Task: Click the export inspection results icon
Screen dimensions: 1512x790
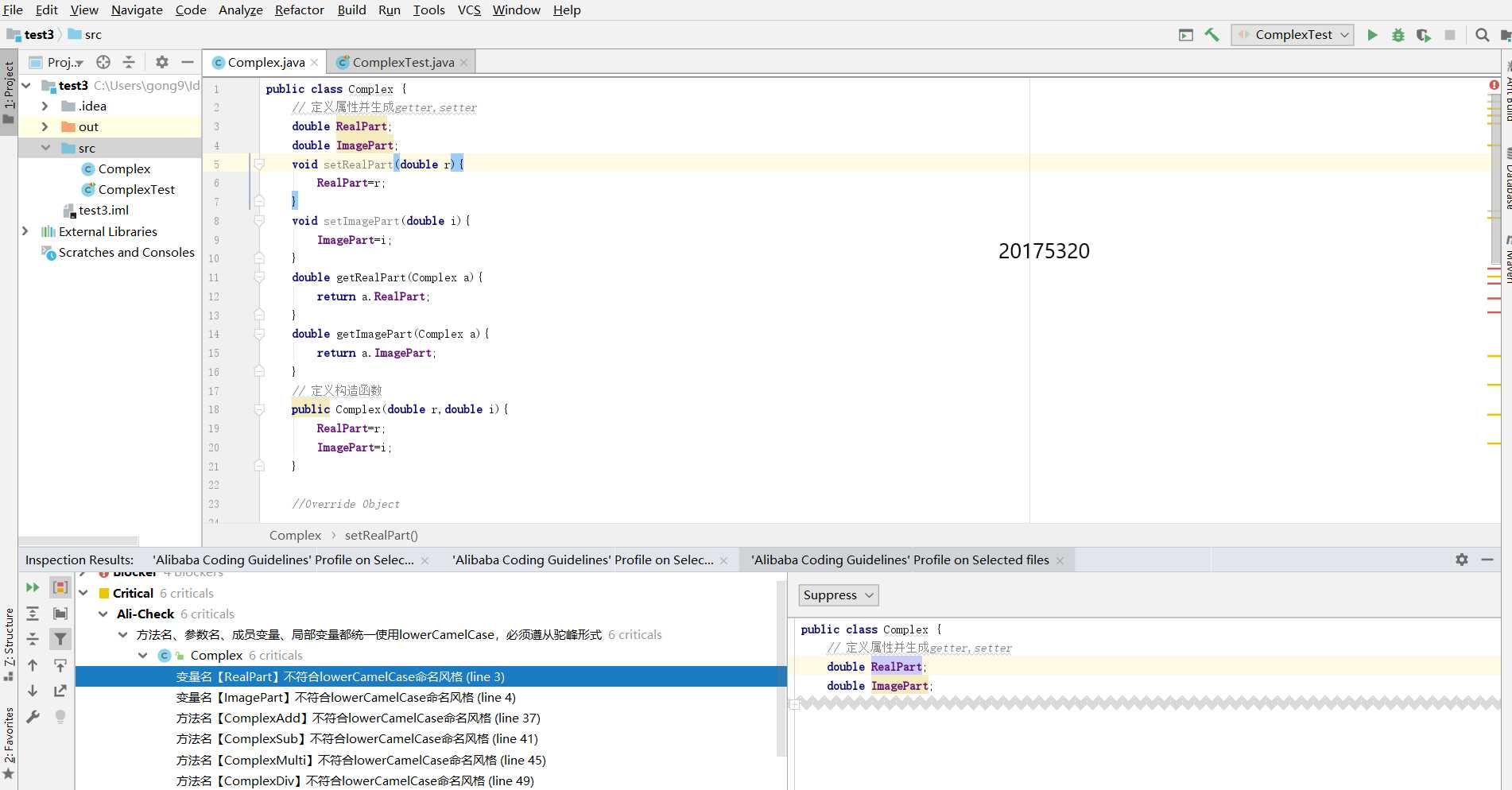Action: coord(60,691)
